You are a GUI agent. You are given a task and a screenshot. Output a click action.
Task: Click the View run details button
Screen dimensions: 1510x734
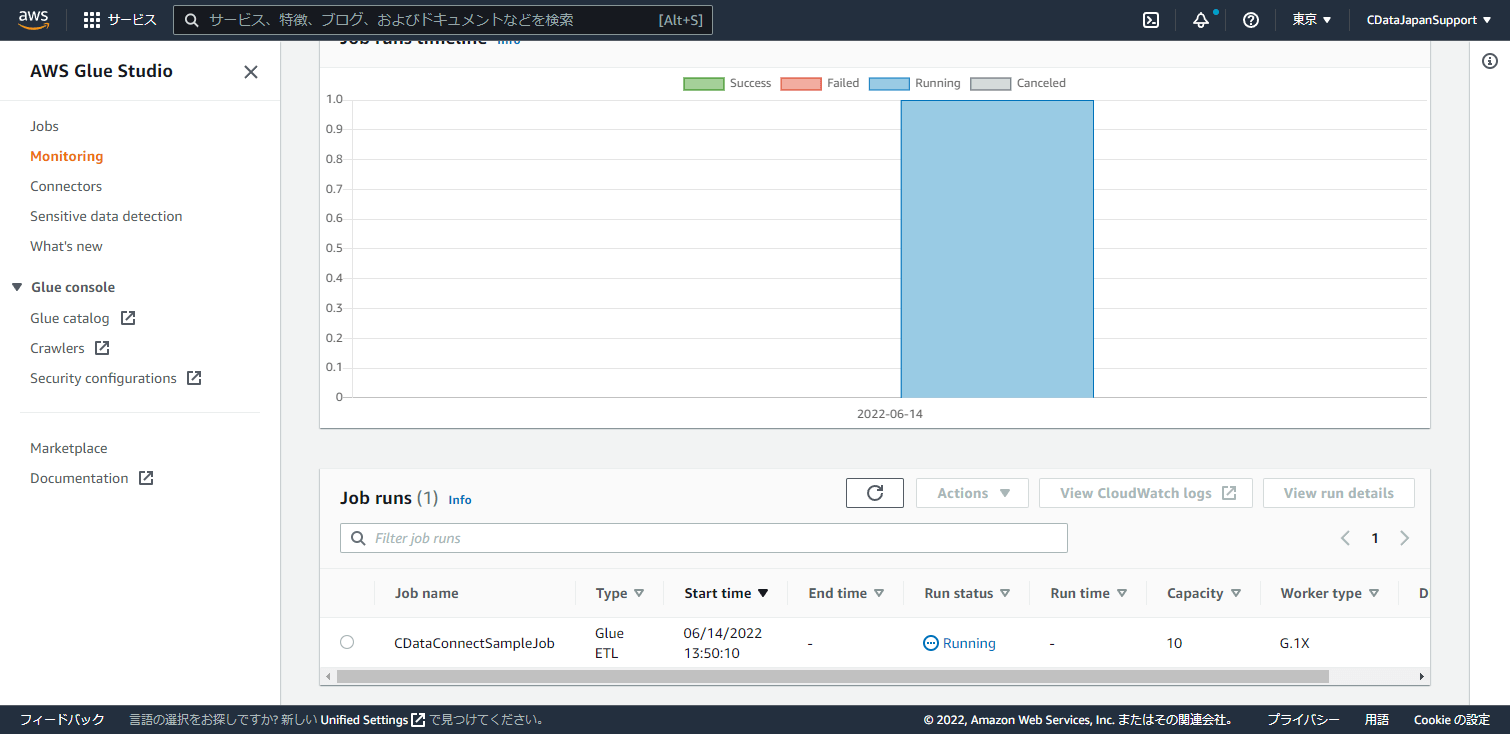click(1339, 493)
